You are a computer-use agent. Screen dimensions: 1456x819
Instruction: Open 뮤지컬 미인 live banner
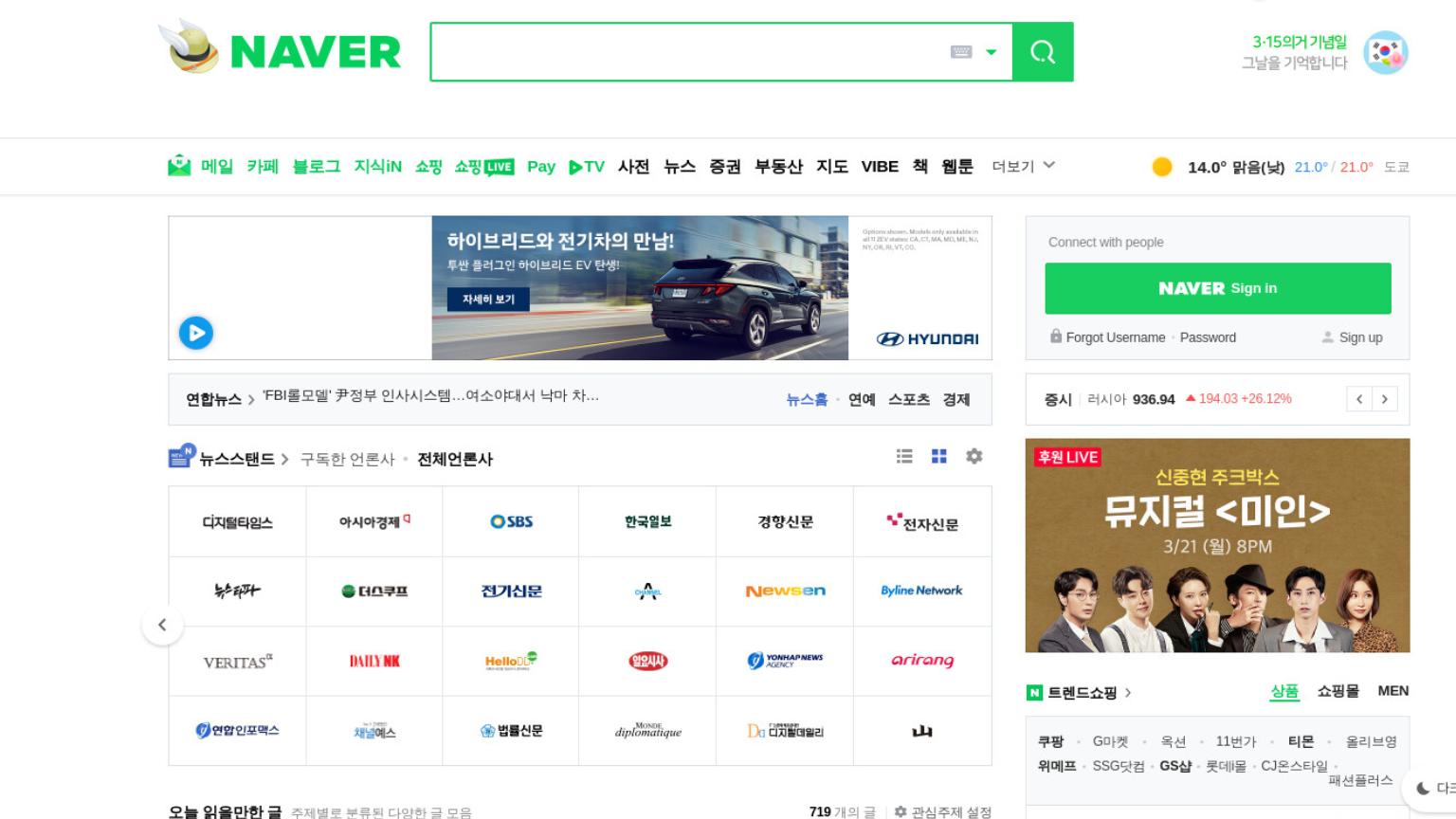pos(1217,545)
